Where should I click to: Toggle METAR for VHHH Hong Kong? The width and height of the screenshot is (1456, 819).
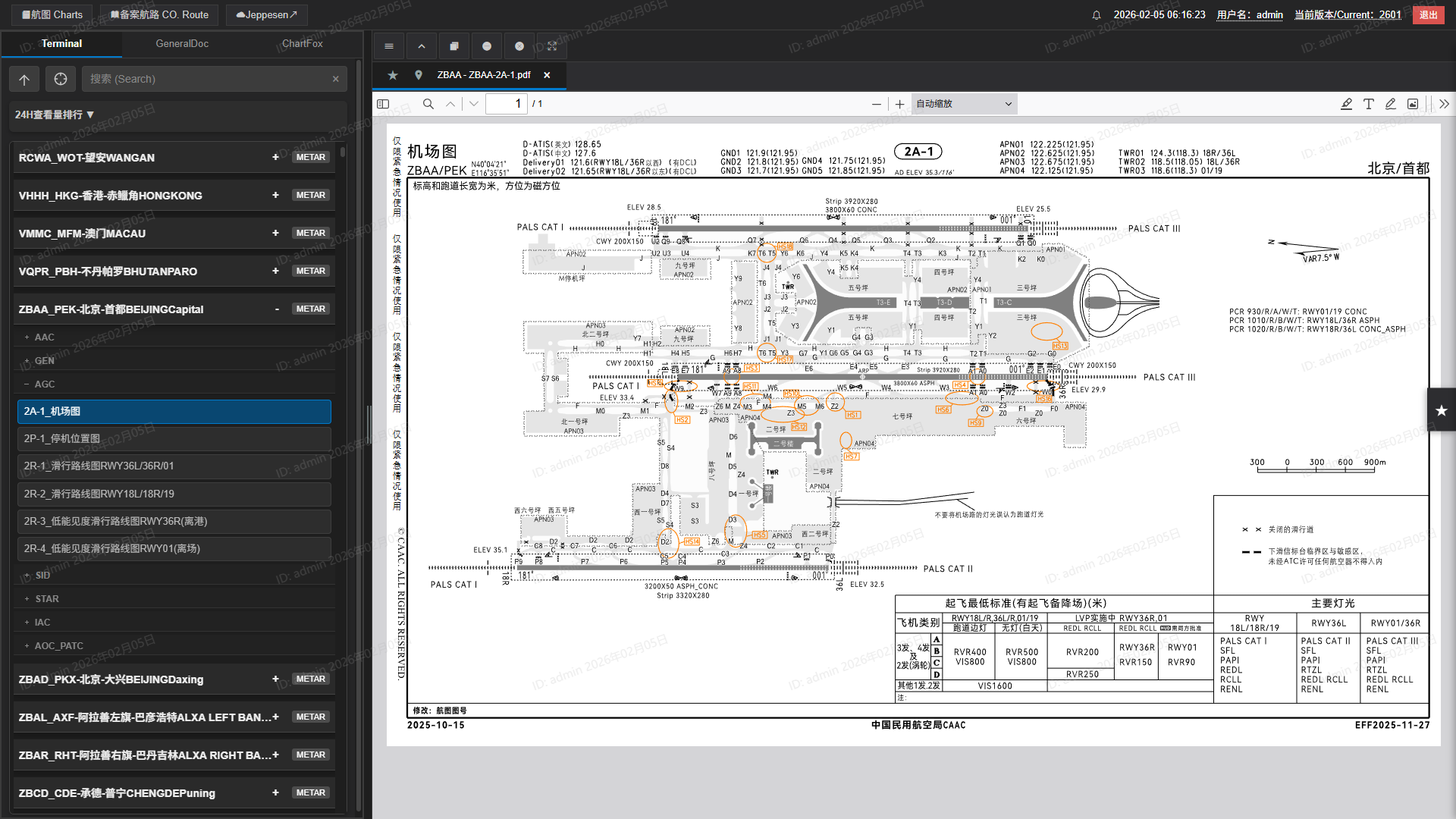click(310, 195)
